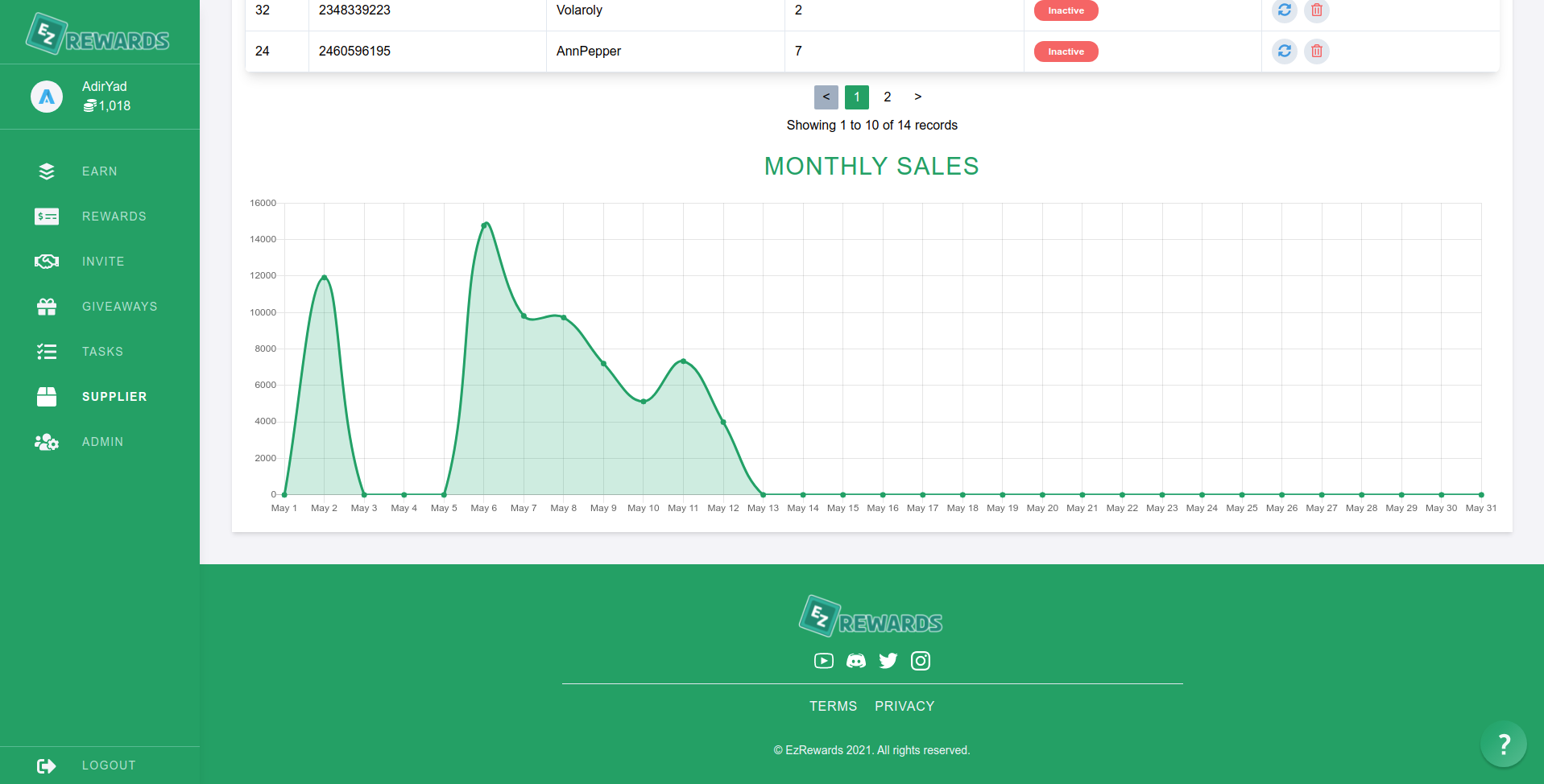Open the Twitter link in footer
Image resolution: width=1544 pixels, height=784 pixels.
888,661
